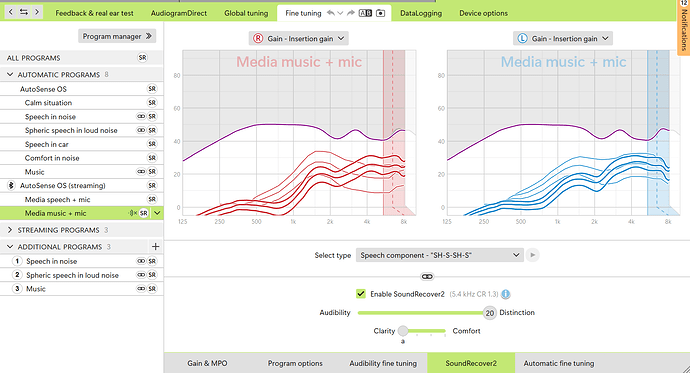Switch to Global tuning tab
The height and width of the screenshot is (373, 690).
(246, 13)
